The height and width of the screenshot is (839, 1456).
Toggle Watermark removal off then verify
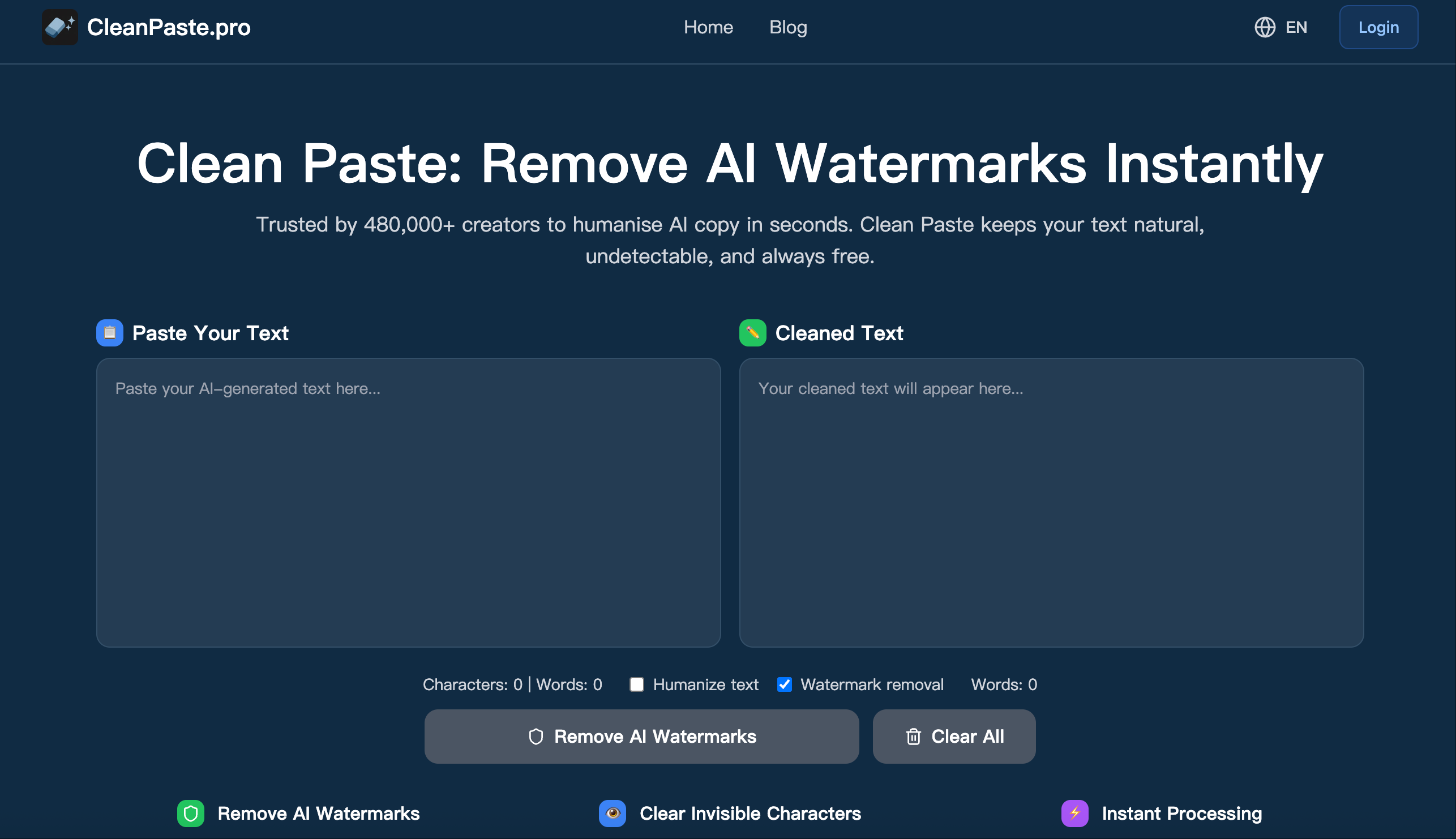pos(785,684)
